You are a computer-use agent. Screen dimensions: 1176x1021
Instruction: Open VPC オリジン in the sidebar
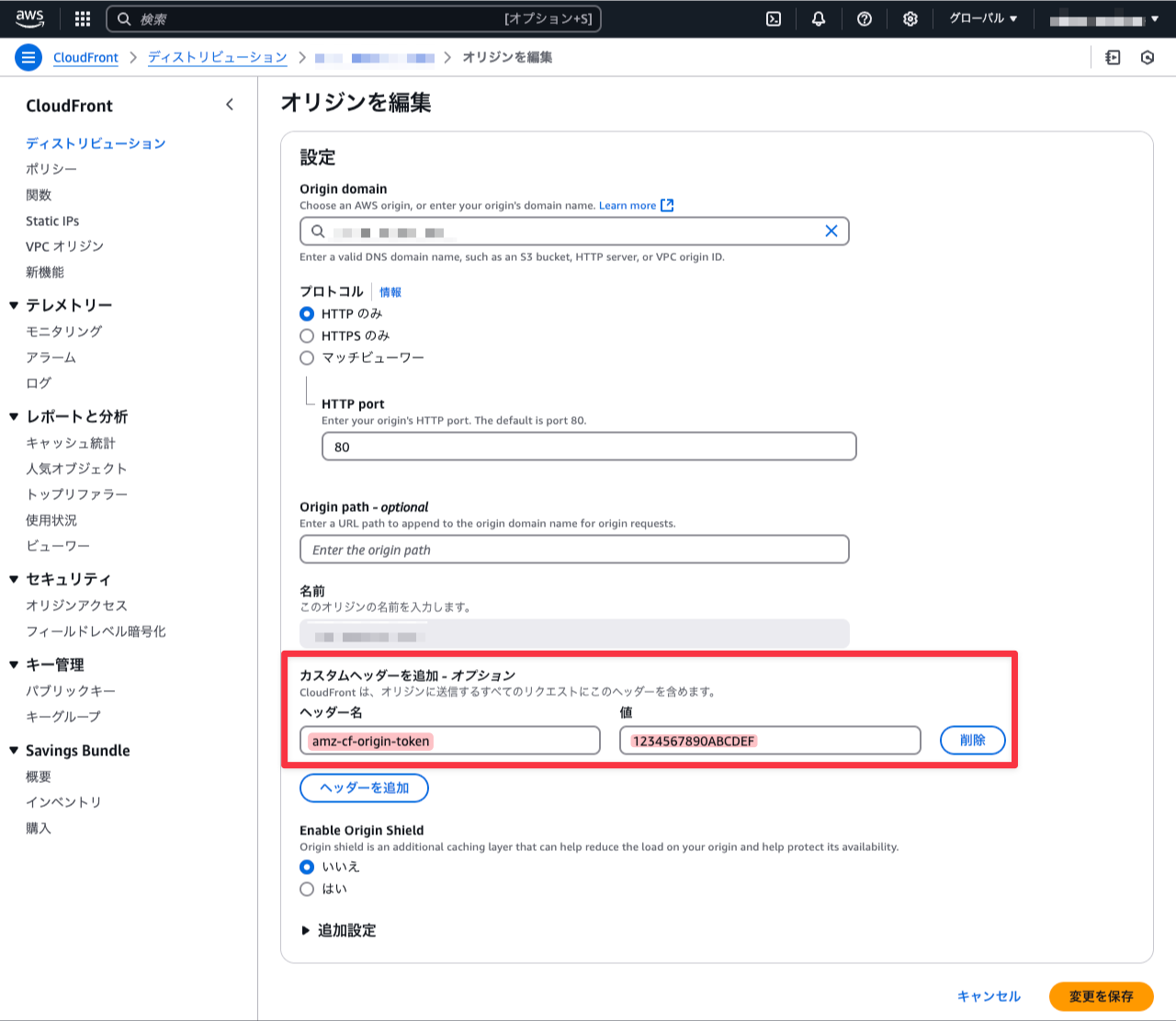[64, 246]
